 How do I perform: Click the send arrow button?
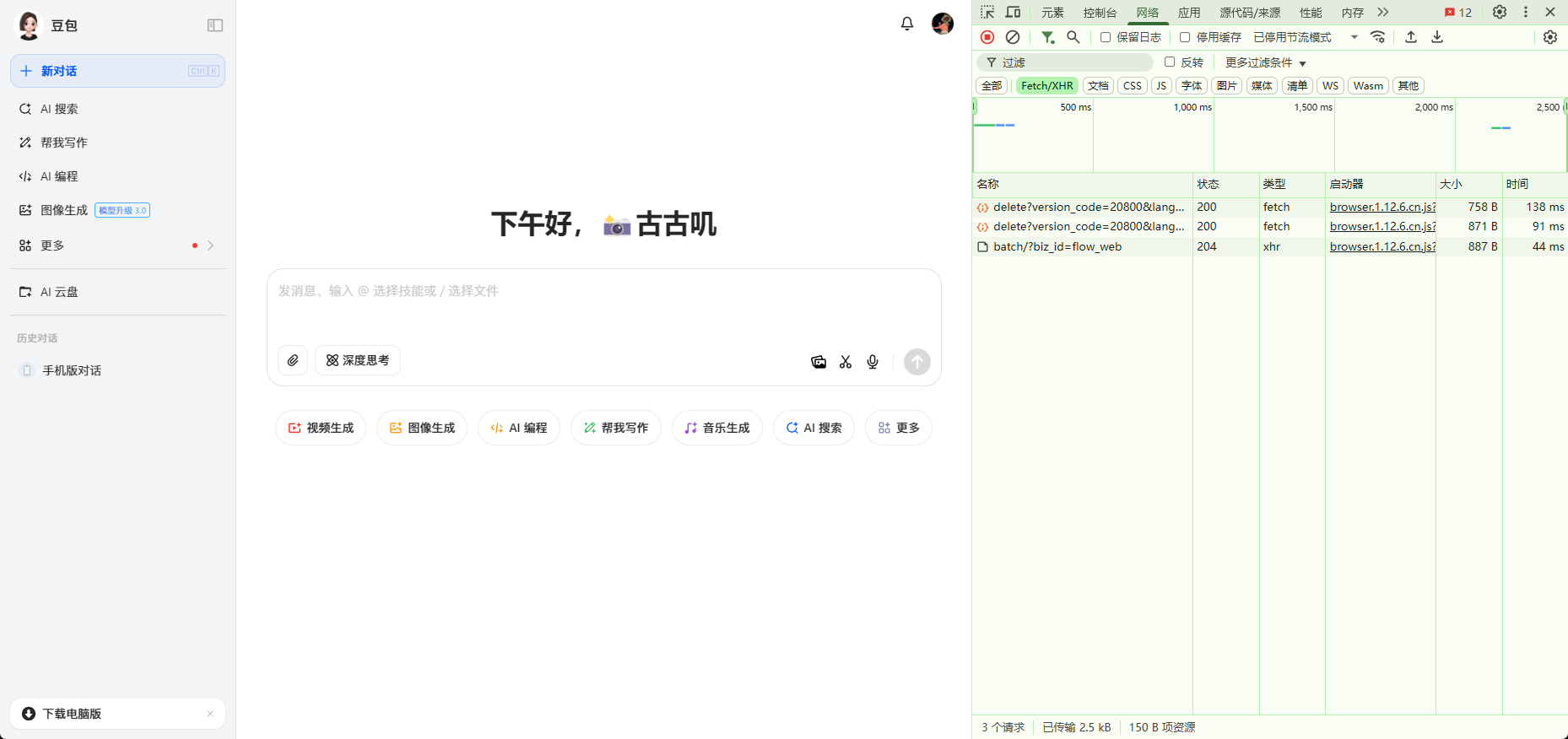point(917,362)
